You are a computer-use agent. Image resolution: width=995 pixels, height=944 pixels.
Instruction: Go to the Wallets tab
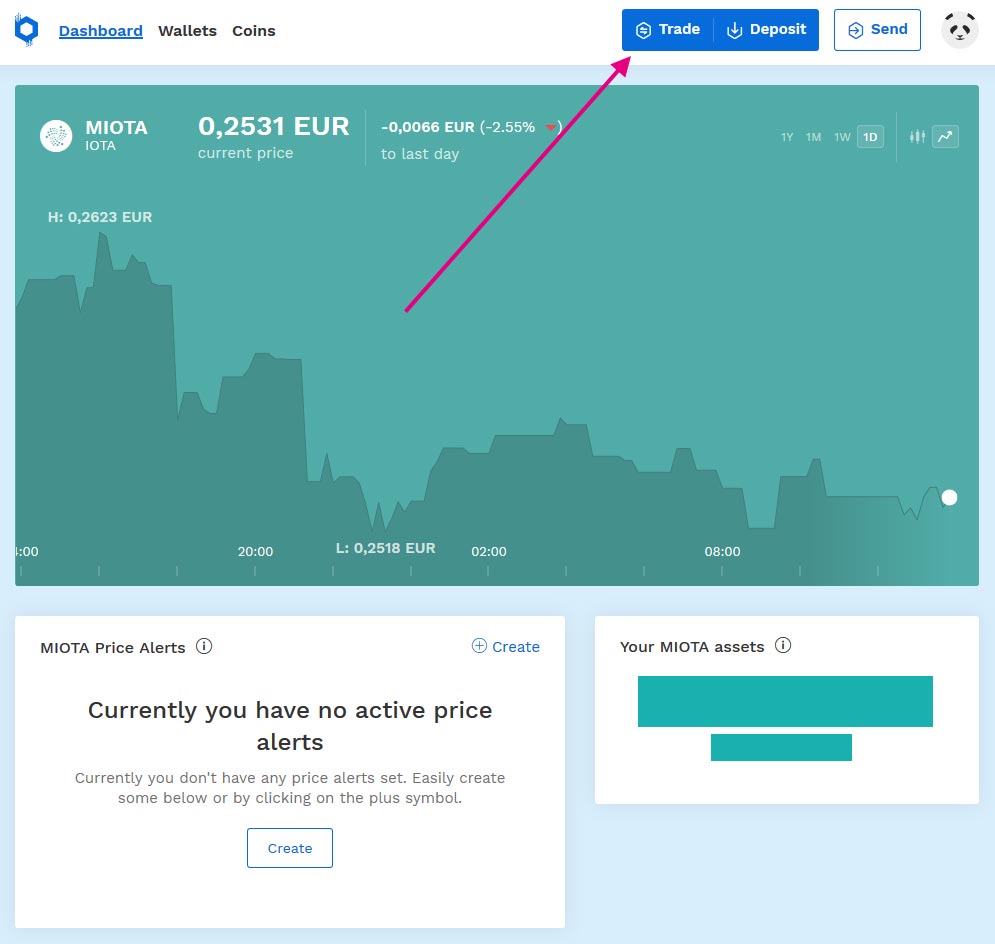click(x=187, y=30)
